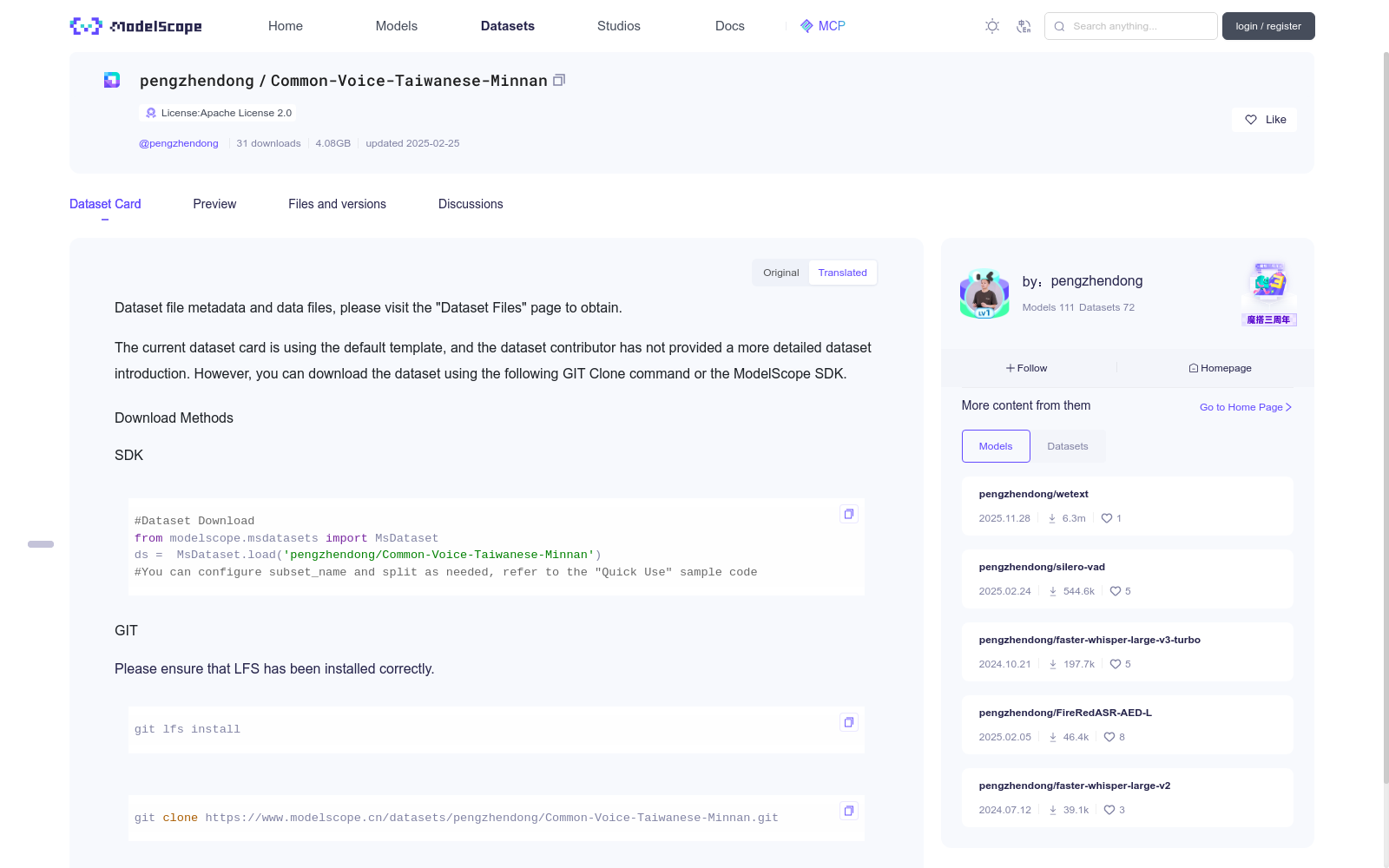Copy the SDK code snippet
1389x868 pixels.
click(849, 514)
